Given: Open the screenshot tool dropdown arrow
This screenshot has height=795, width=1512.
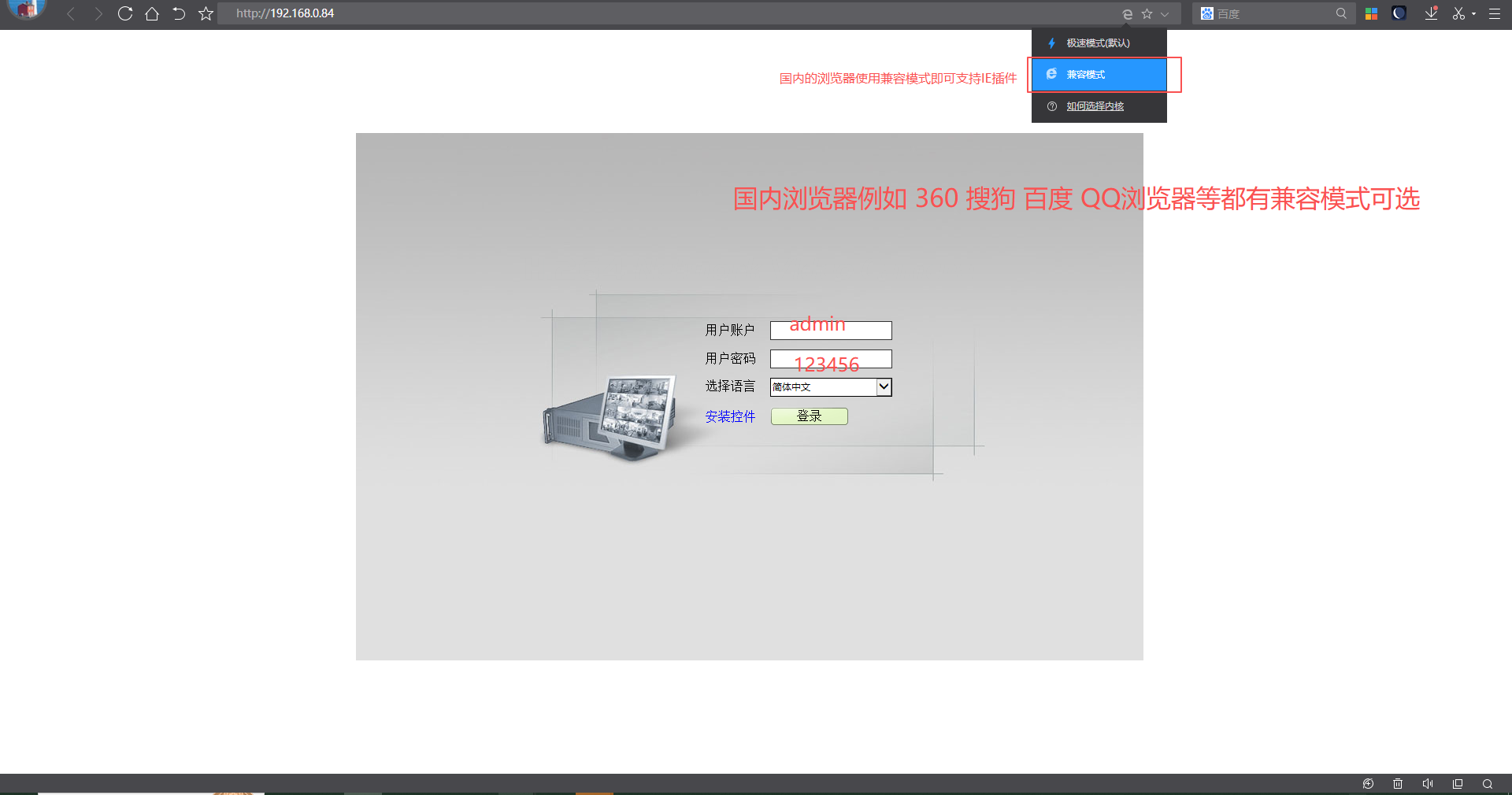Looking at the screenshot, I should (x=1473, y=13).
